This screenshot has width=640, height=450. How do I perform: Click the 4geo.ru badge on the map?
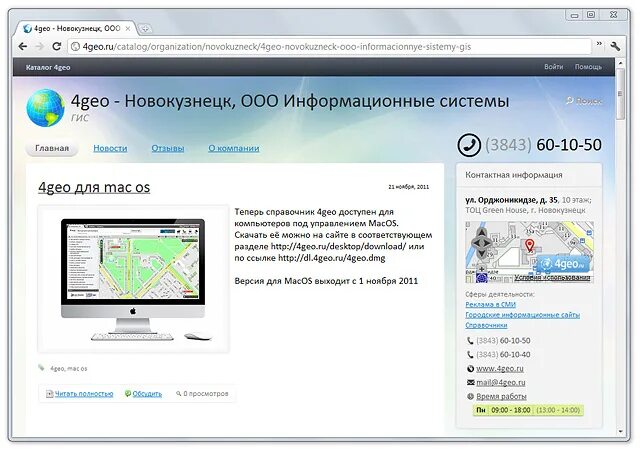(565, 265)
